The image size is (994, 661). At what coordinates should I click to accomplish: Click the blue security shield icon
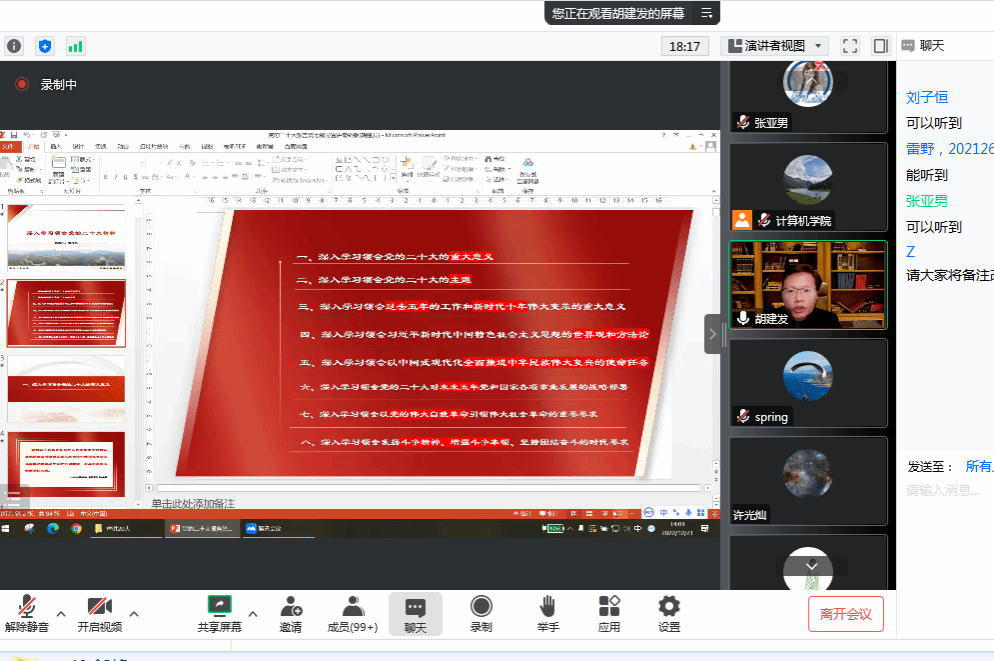click(44, 46)
